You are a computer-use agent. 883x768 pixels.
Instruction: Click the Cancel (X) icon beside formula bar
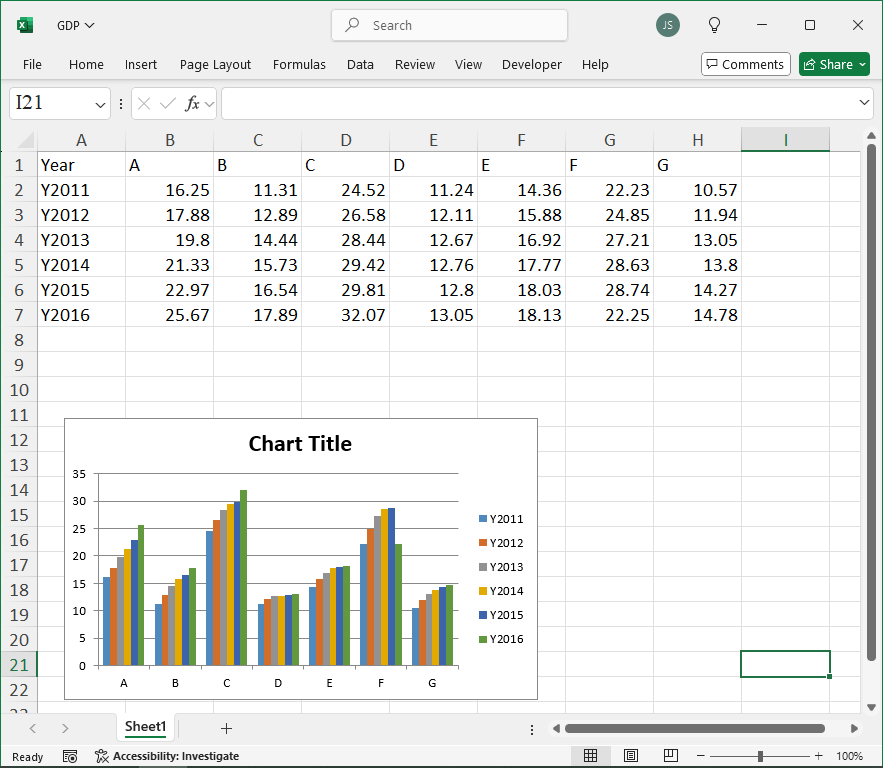click(x=143, y=103)
